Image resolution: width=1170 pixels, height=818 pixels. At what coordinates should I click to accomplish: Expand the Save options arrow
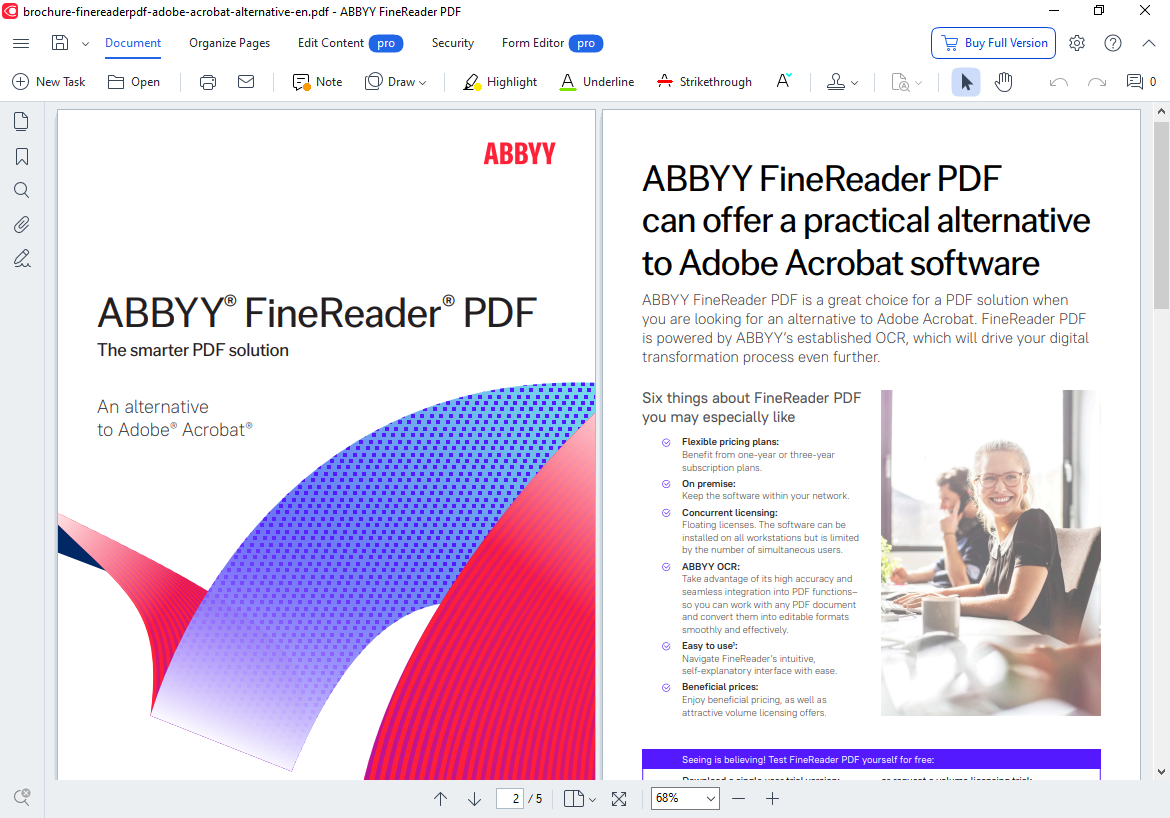pyautogui.click(x=85, y=43)
